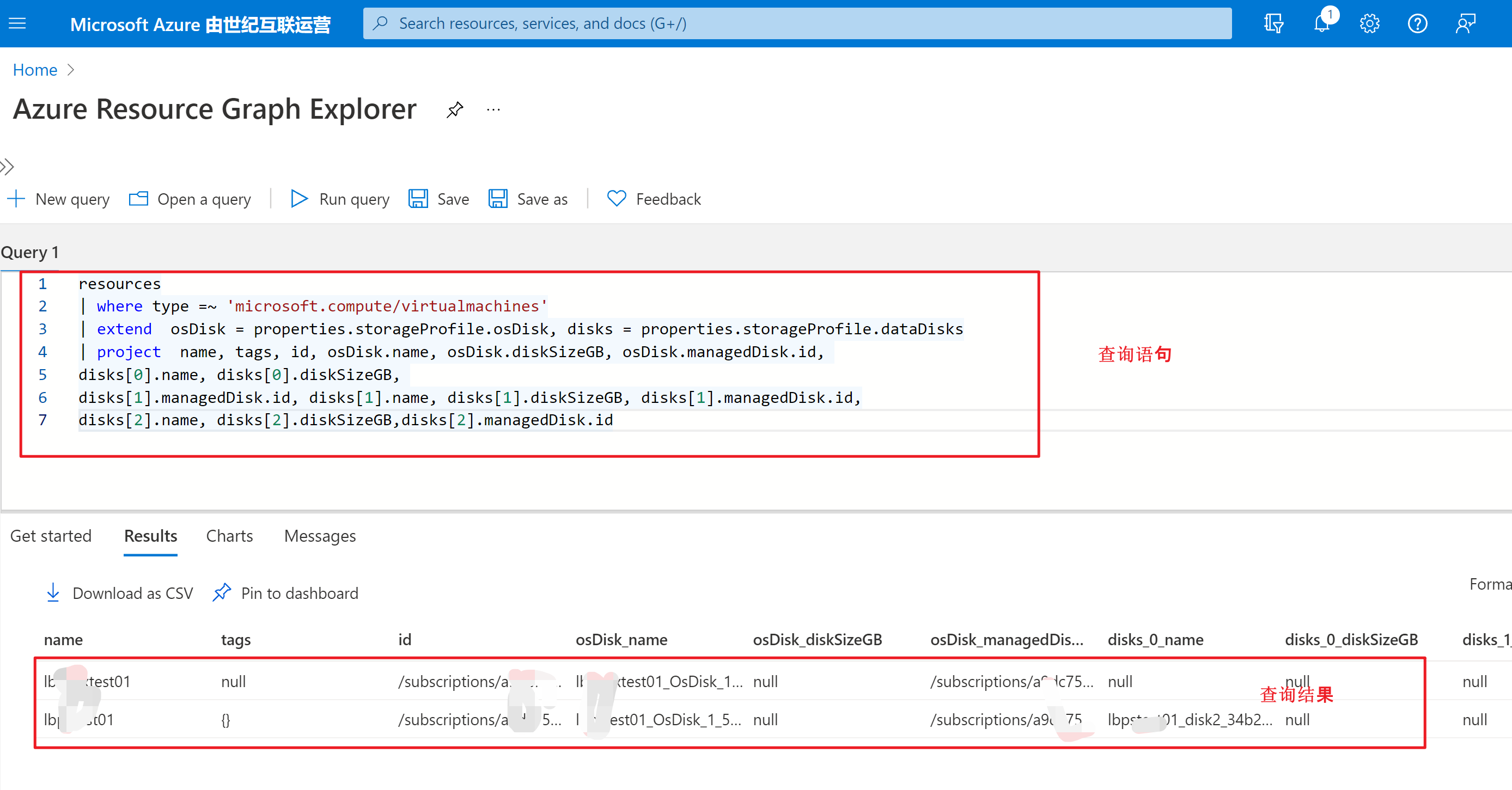Pin Azure Resource Graph Explorer page

pos(454,110)
